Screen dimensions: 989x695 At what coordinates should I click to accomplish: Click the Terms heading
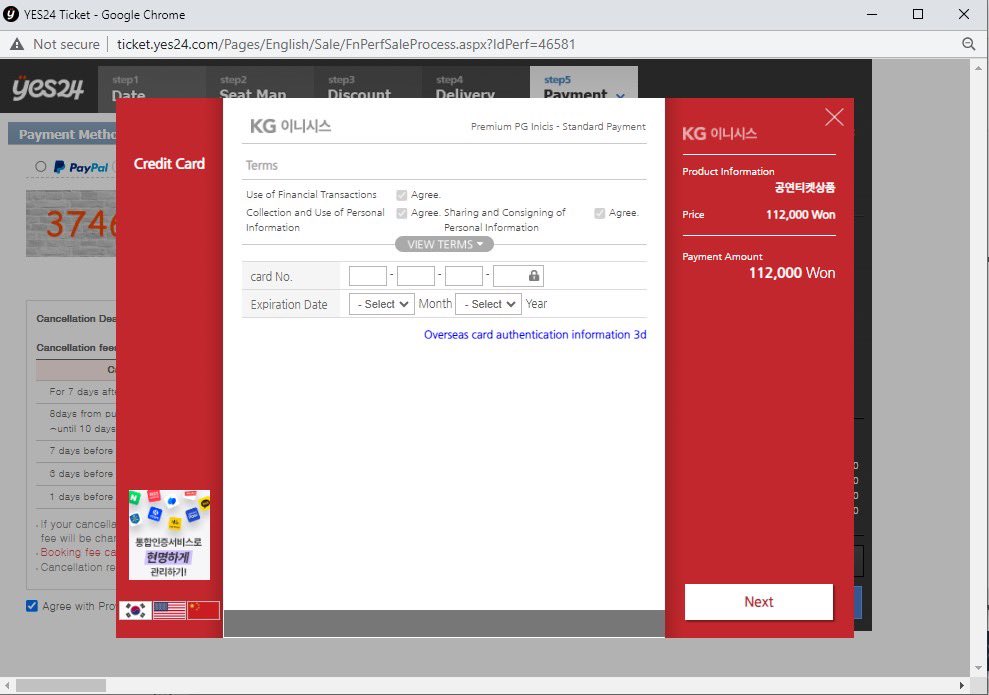(262, 165)
